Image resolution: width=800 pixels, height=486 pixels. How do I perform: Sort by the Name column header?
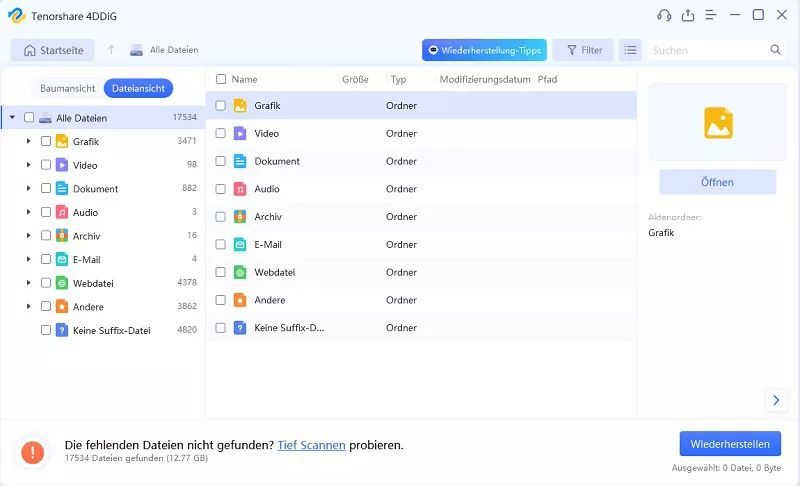244,79
